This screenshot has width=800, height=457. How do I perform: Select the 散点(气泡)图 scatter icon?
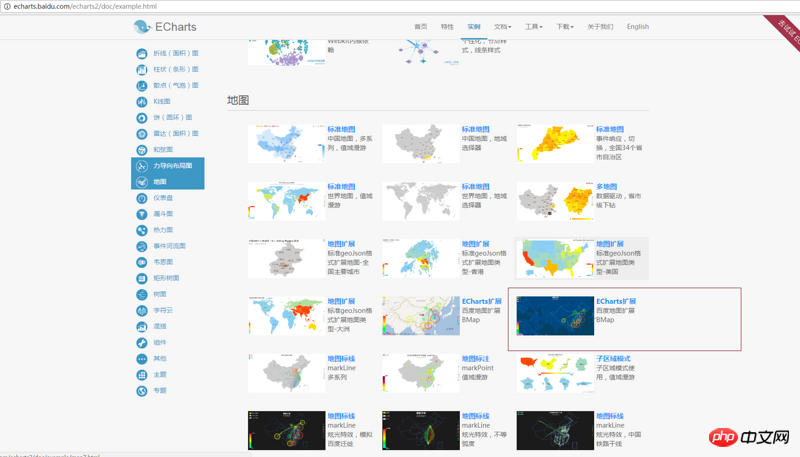pyautogui.click(x=142, y=86)
